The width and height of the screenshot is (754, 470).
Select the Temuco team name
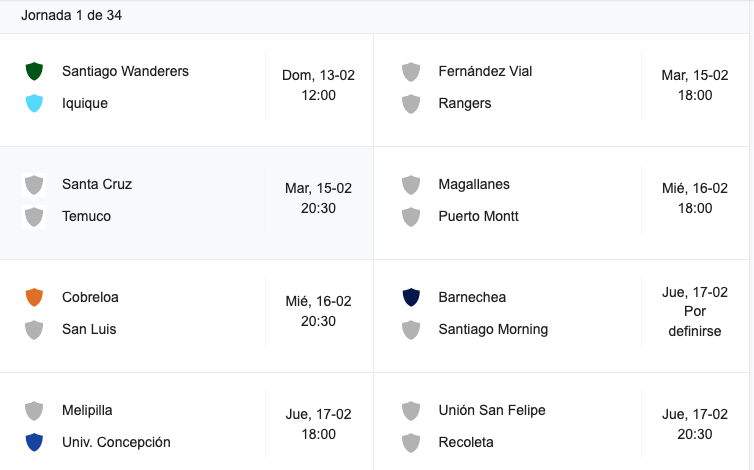coord(87,216)
